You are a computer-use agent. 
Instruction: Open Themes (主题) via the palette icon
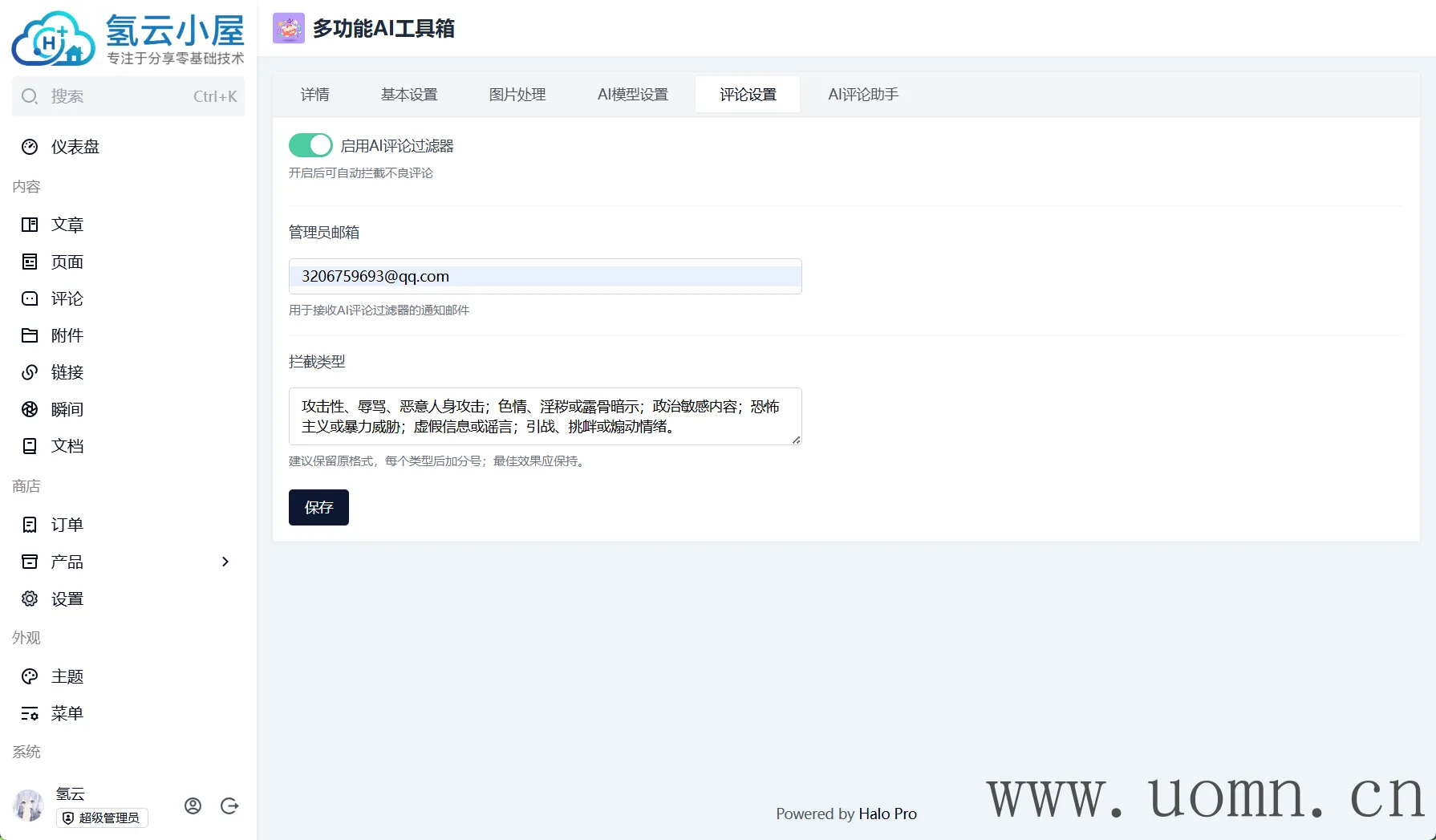point(30,676)
